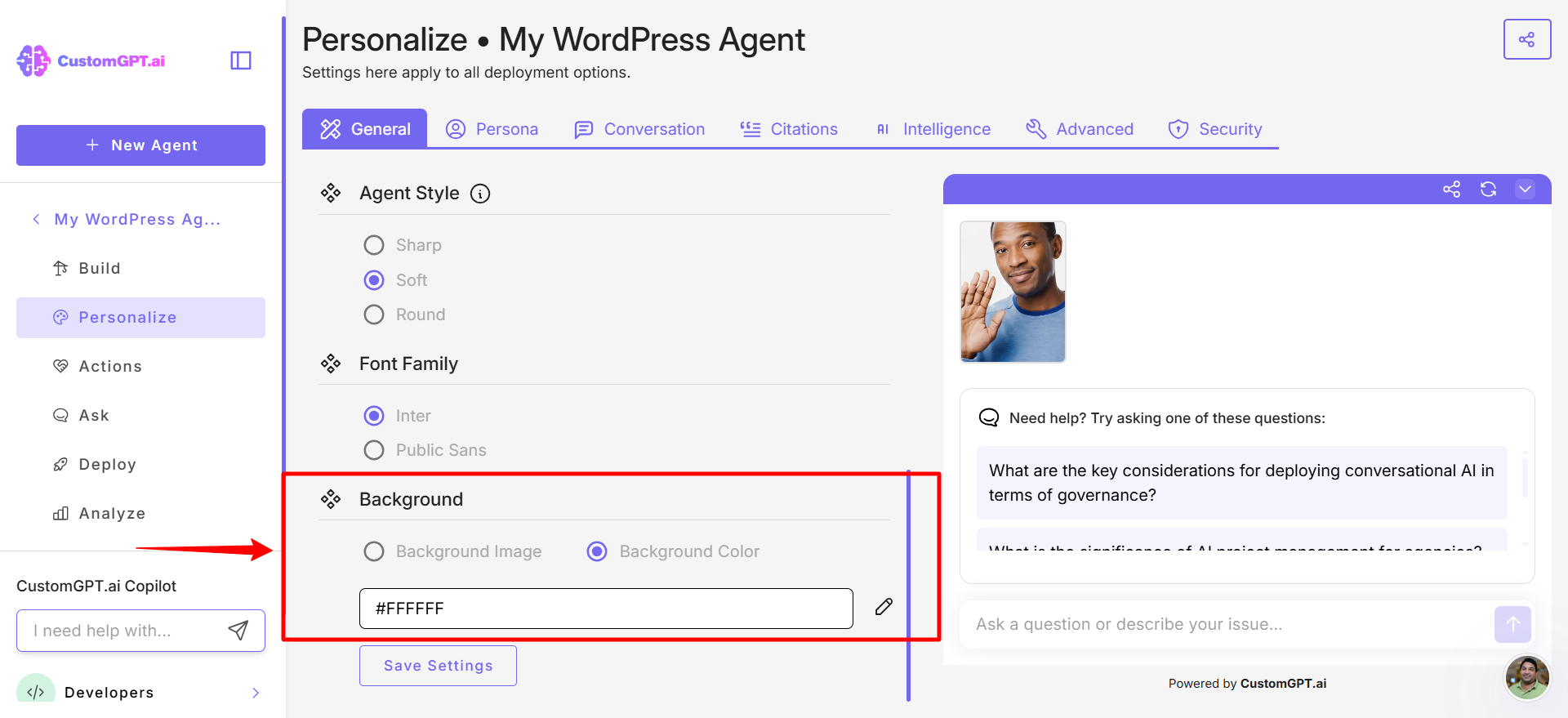Expand the Developers menu arrow
Image resolution: width=1568 pixels, height=718 pixels.
click(256, 693)
